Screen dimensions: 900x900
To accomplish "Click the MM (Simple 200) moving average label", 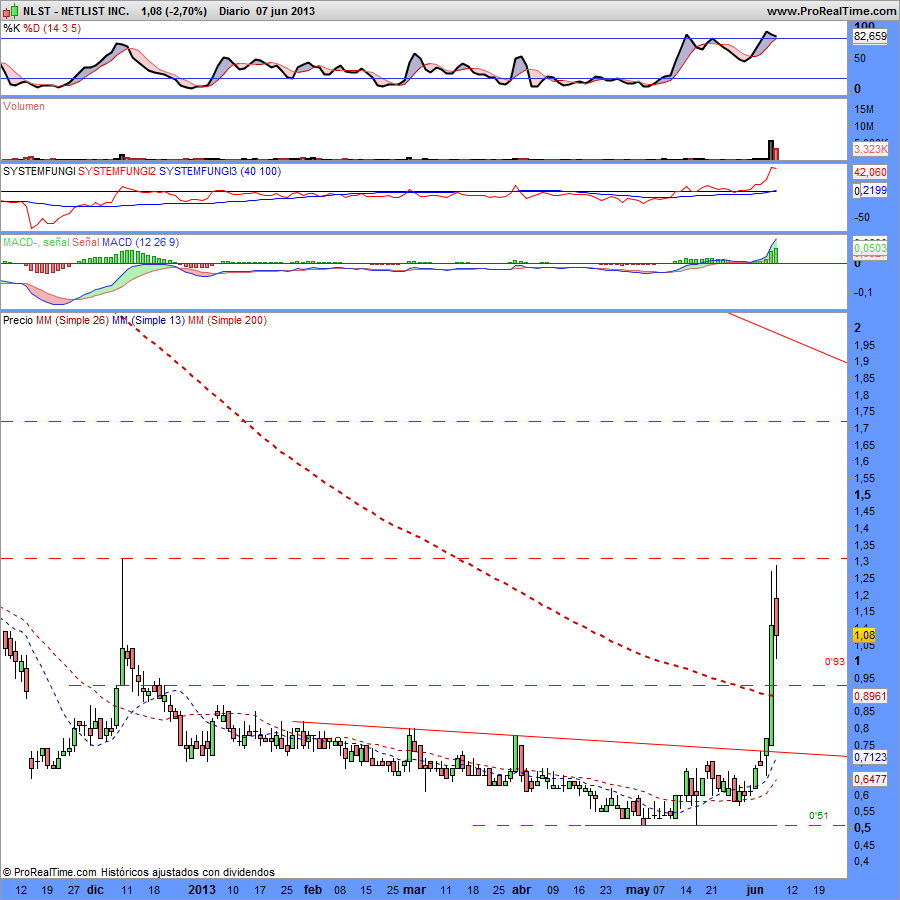I will pyautogui.click(x=227, y=320).
